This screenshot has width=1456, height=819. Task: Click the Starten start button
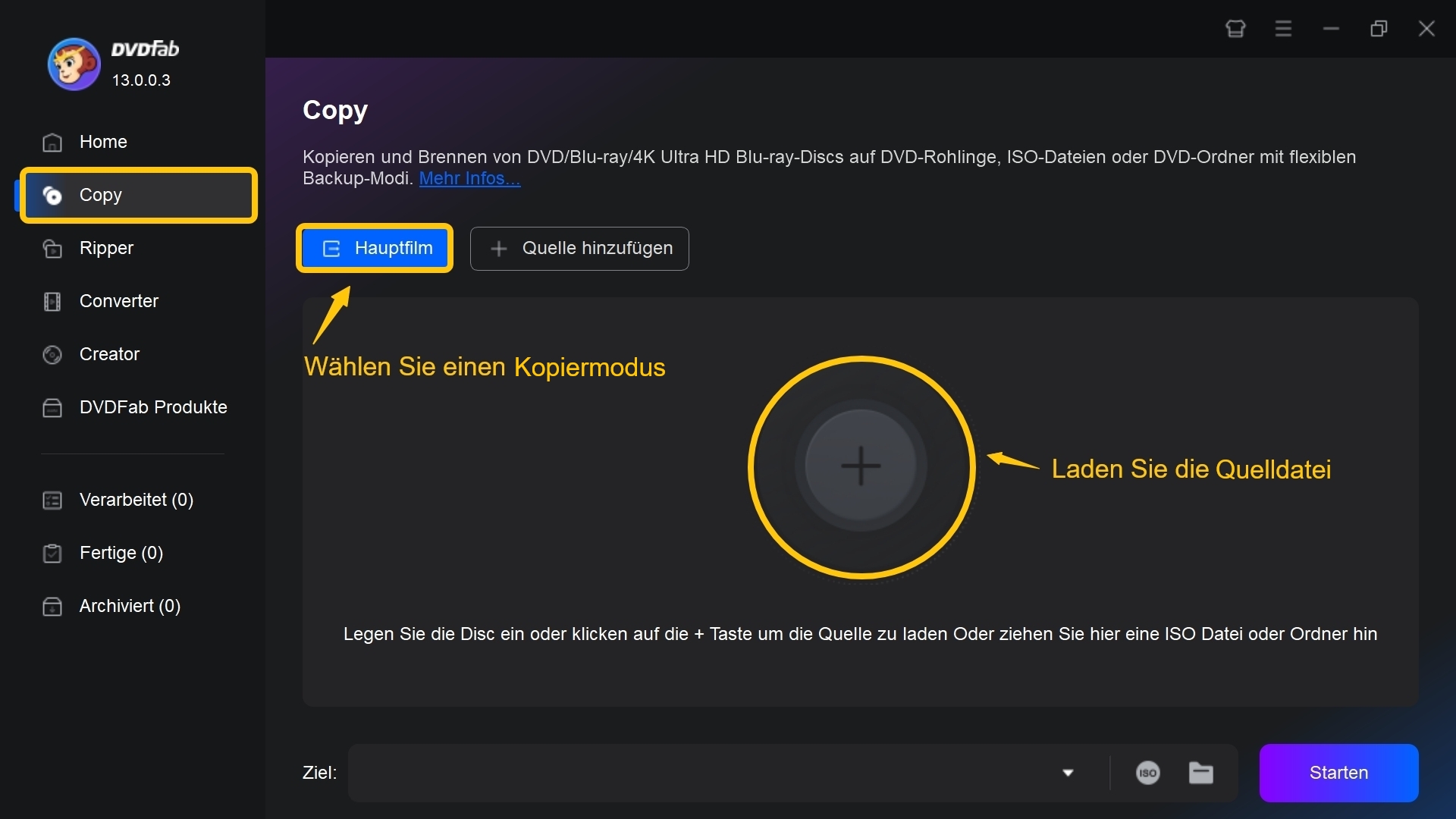1338,771
